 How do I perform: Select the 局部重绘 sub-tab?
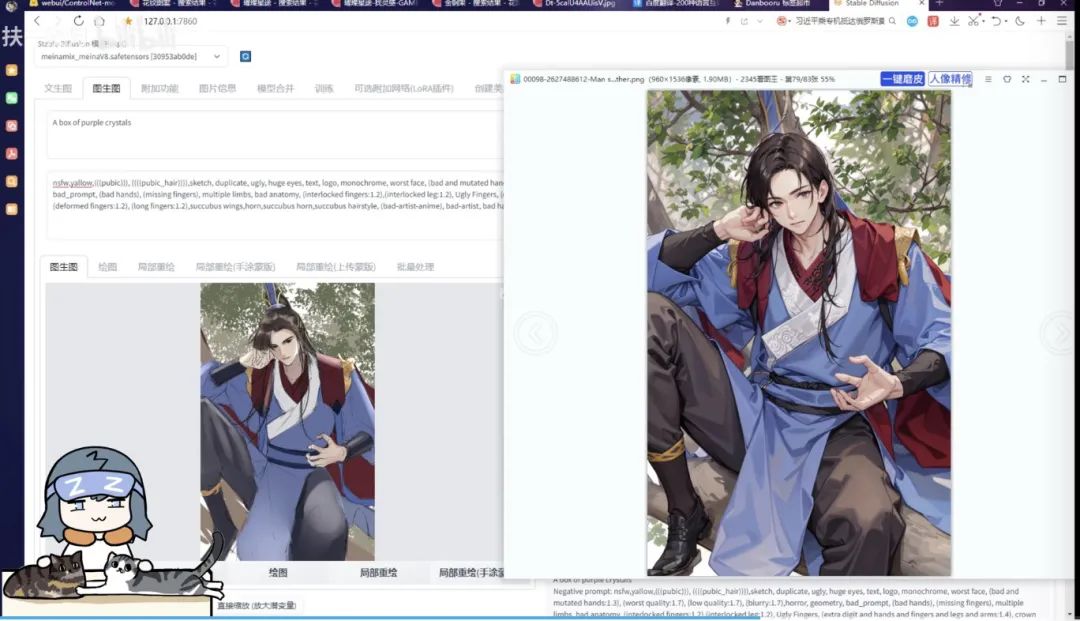[156, 266]
